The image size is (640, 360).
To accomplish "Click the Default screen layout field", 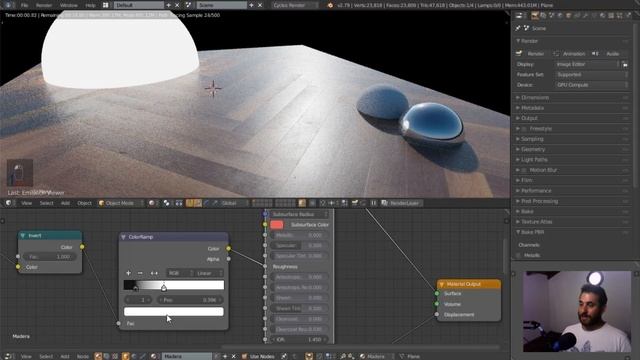I will (x=139, y=5).
